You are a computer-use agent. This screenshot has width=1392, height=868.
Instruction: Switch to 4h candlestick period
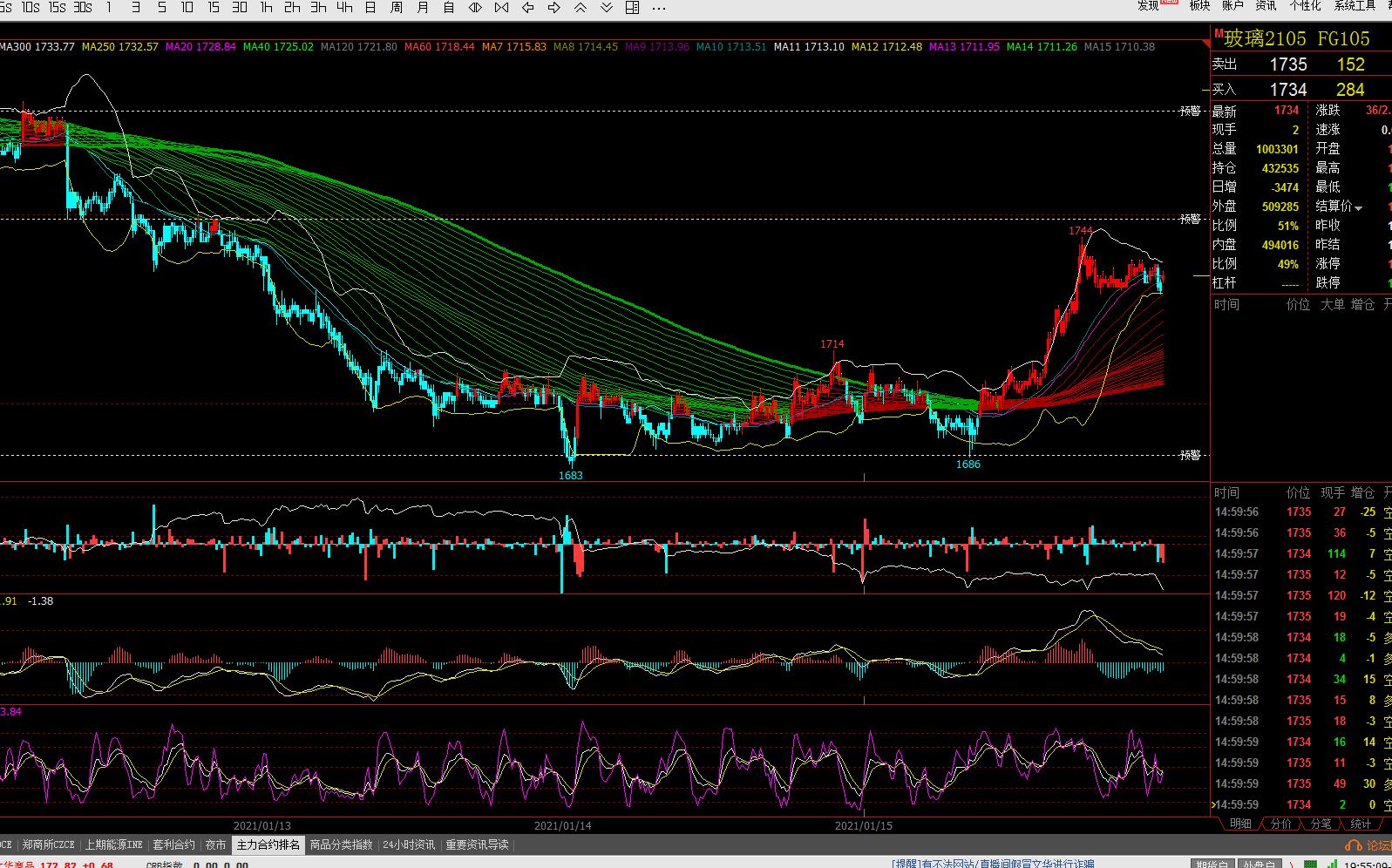pos(344,7)
